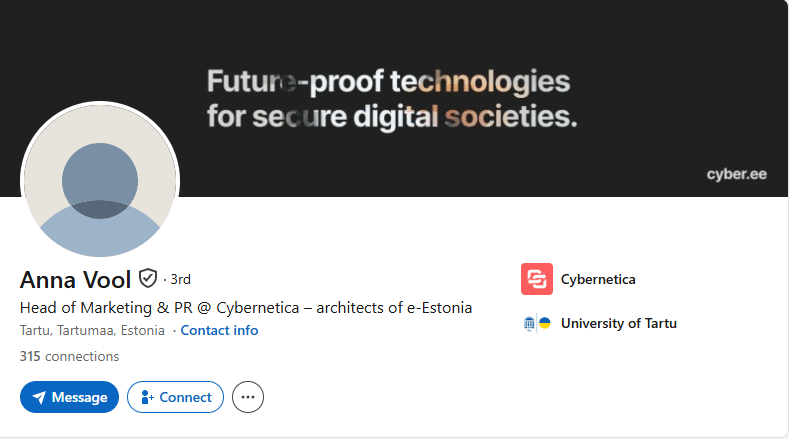Click the name Anna Vool
Screen dimensions: 789x439
[x=75, y=278]
